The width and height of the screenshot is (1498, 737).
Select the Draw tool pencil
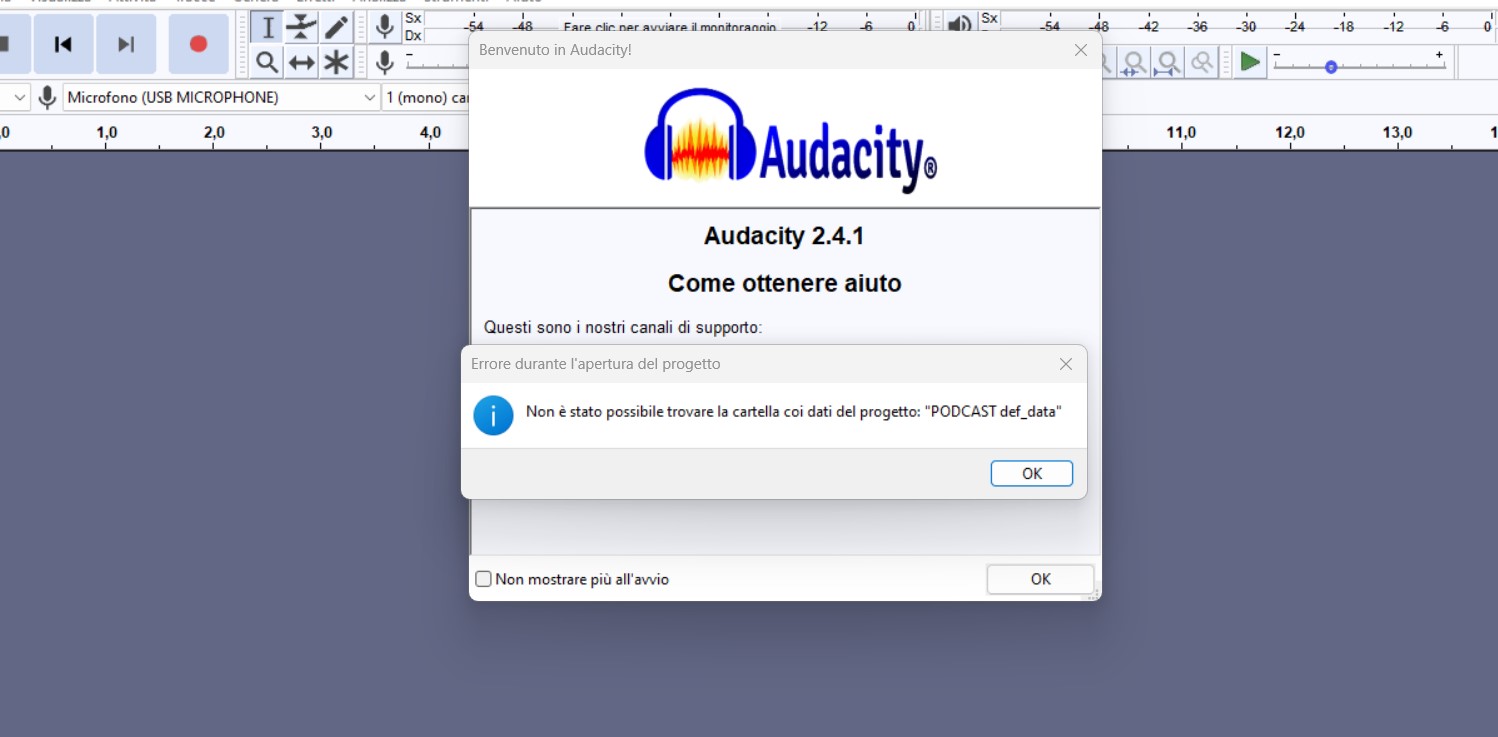click(x=334, y=27)
